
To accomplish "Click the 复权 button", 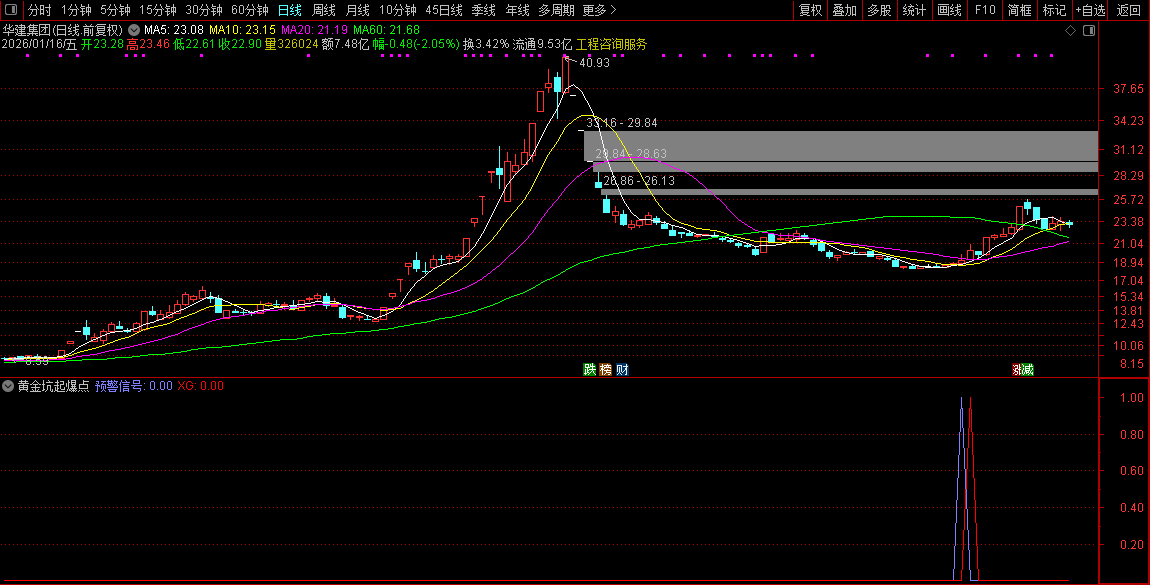I will pos(810,10).
